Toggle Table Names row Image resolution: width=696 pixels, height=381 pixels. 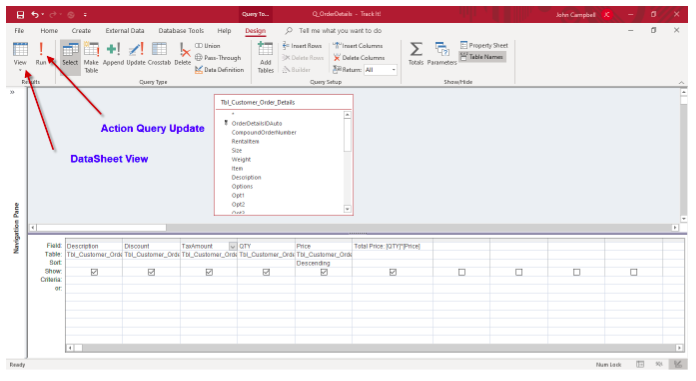482,57
